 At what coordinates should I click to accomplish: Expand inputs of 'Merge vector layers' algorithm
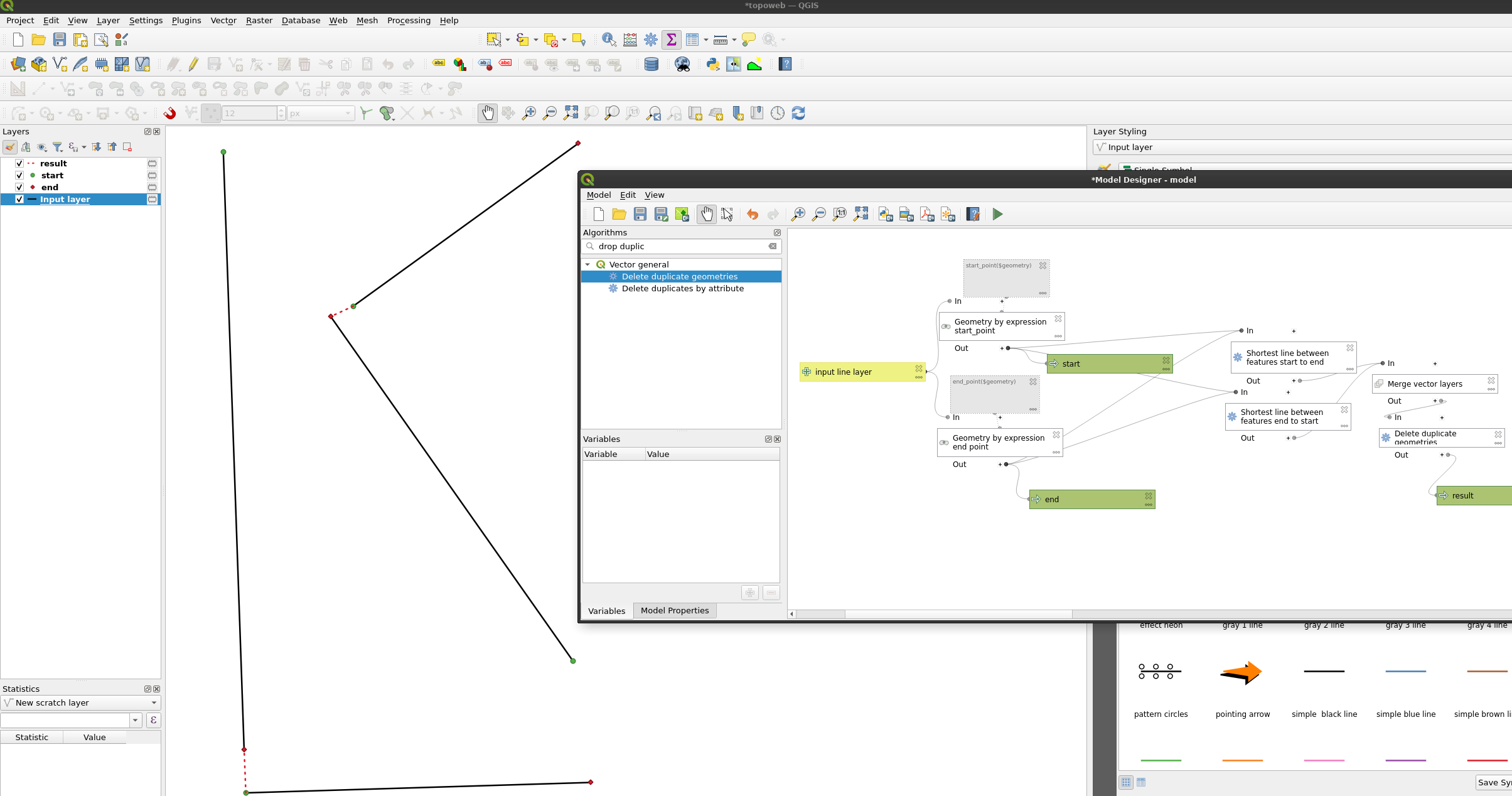[1435, 363]
